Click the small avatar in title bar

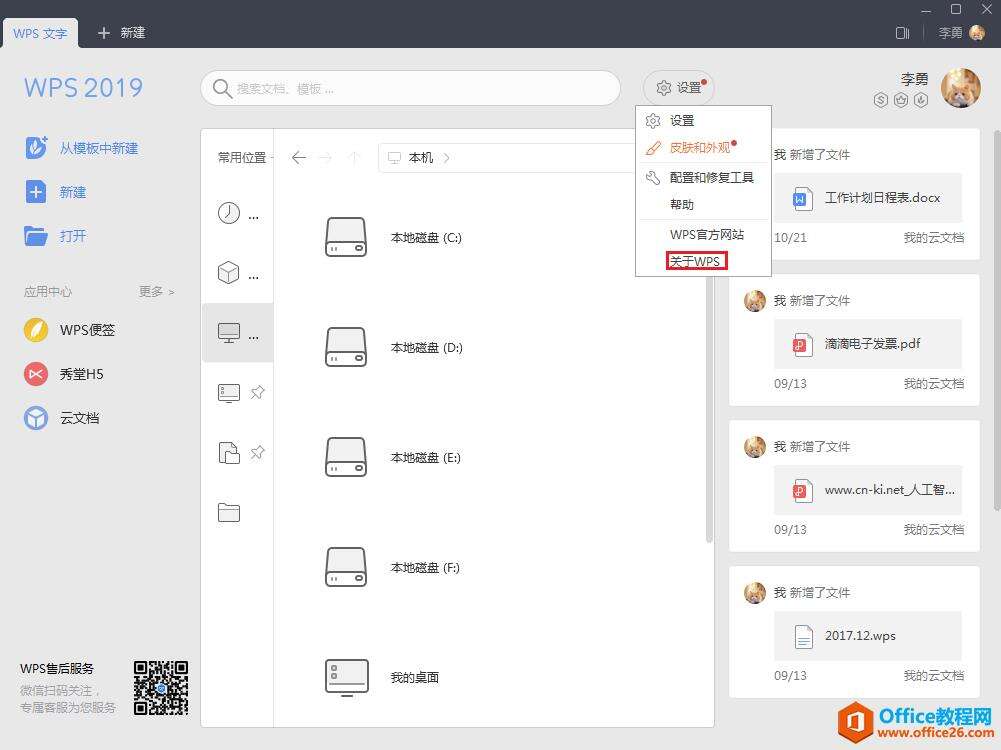click(977, 33)
